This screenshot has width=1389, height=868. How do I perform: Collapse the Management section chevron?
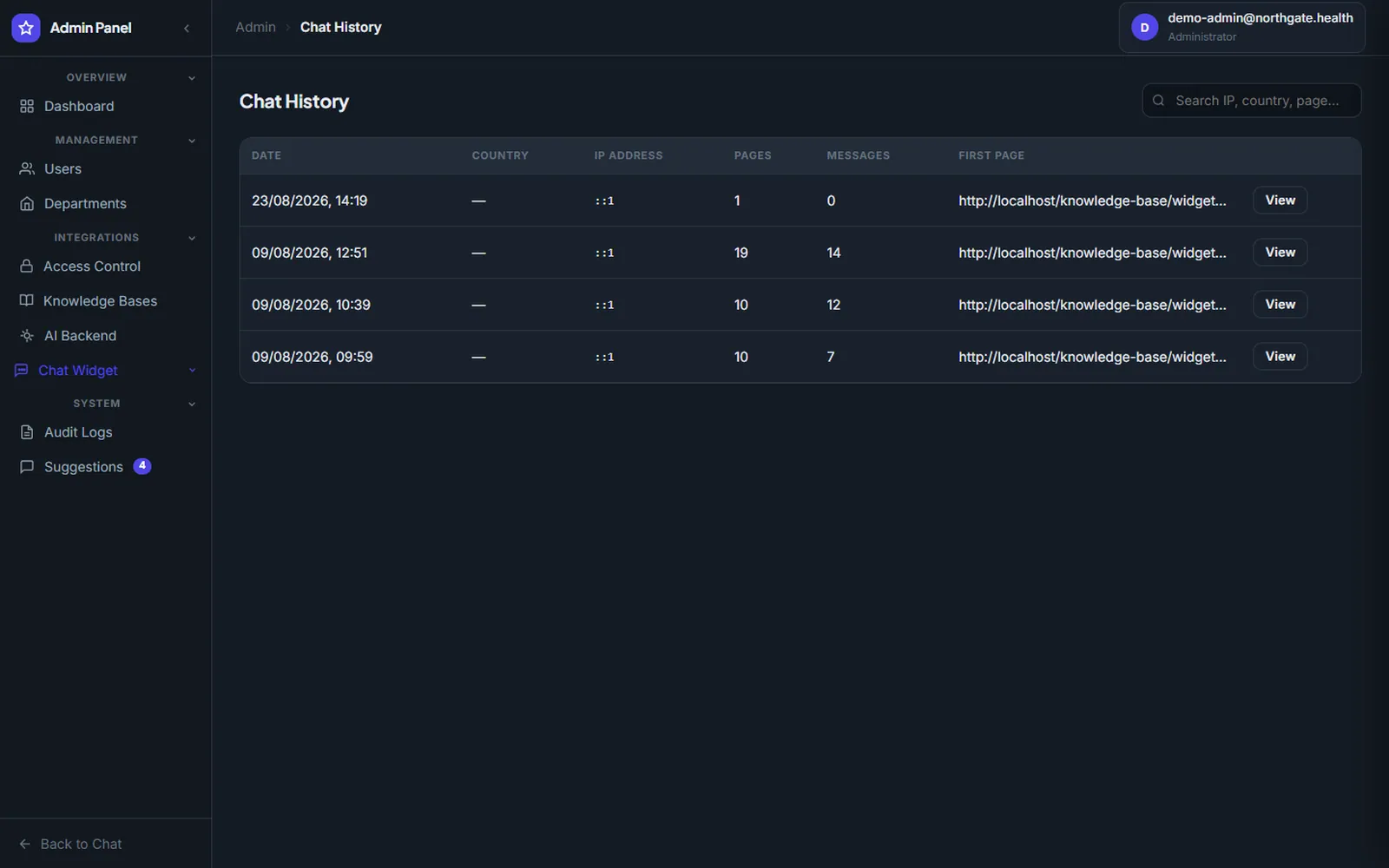tap(192, 141)
